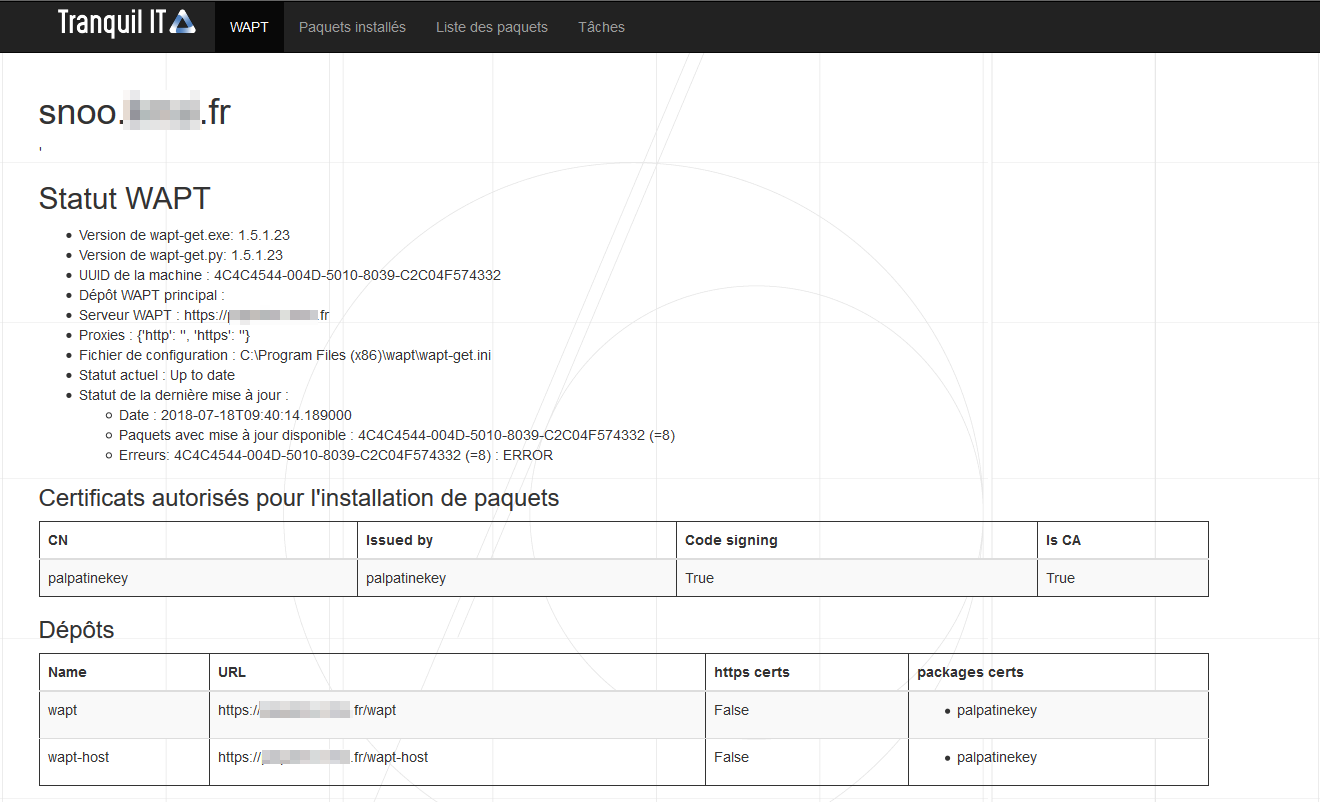Click Statut de la dernière mise à jour

point(184,395)
